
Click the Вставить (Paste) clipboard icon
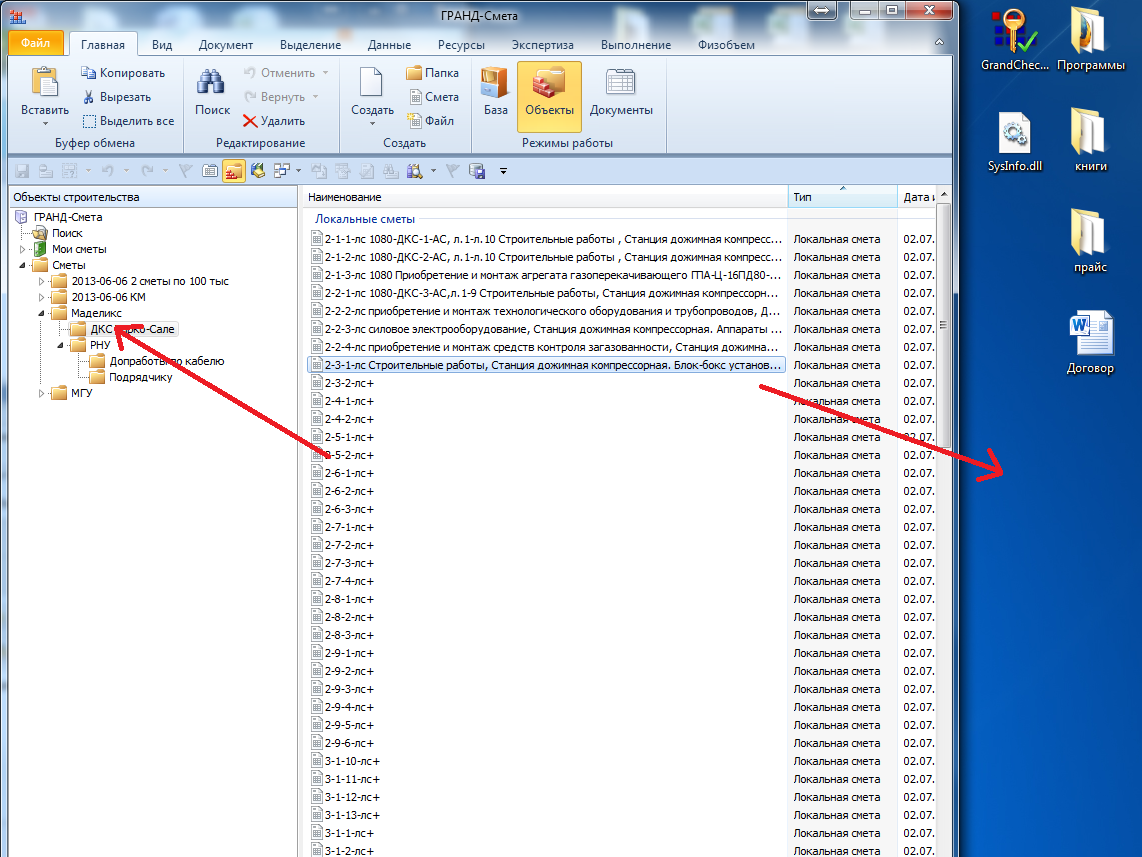pos(44,83)
